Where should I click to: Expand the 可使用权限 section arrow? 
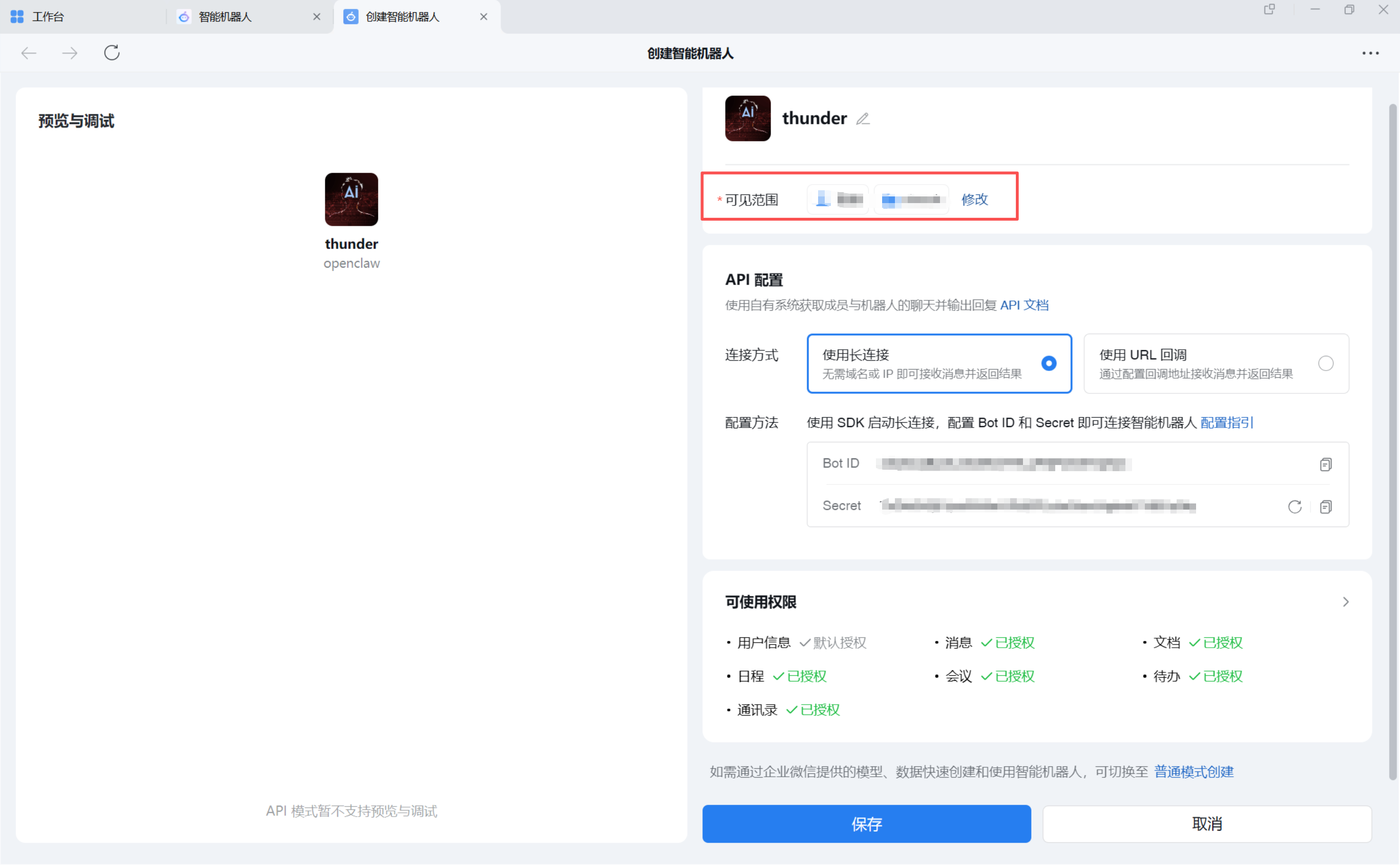pyautogui.click(x=1345, y=602)
